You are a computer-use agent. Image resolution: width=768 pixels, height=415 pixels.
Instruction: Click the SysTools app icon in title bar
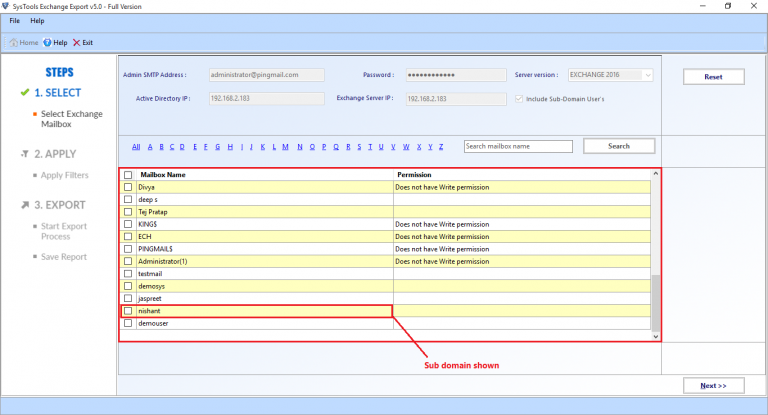click(5, 6)
